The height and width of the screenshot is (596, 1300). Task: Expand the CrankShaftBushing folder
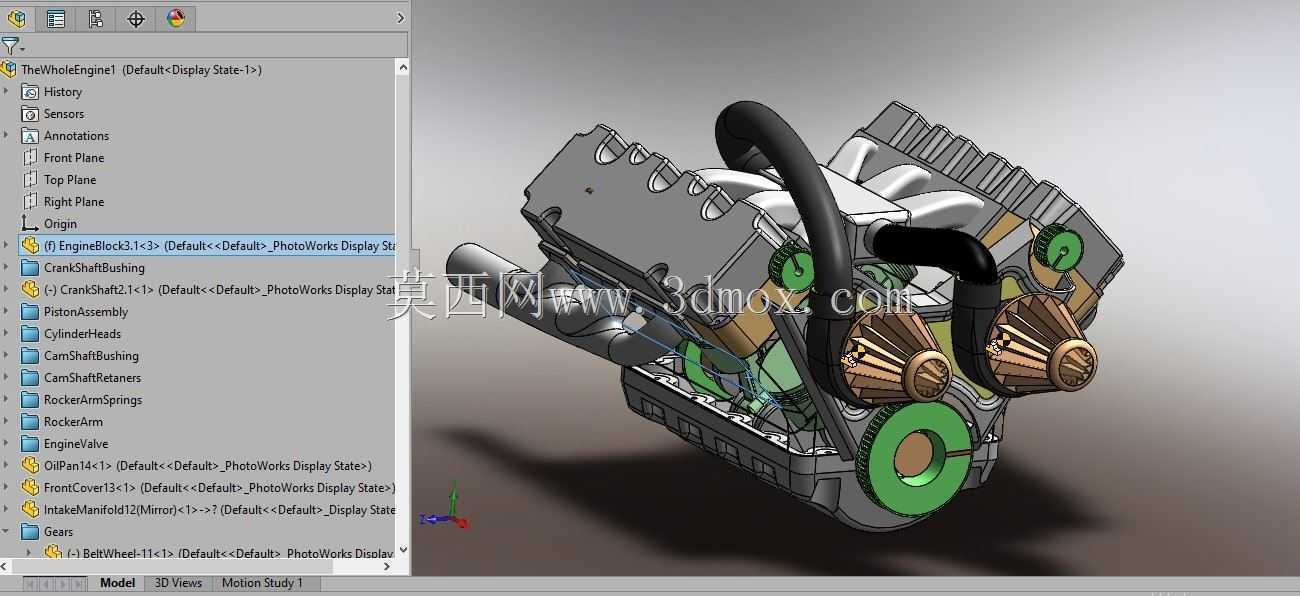(x=6, y=268)
